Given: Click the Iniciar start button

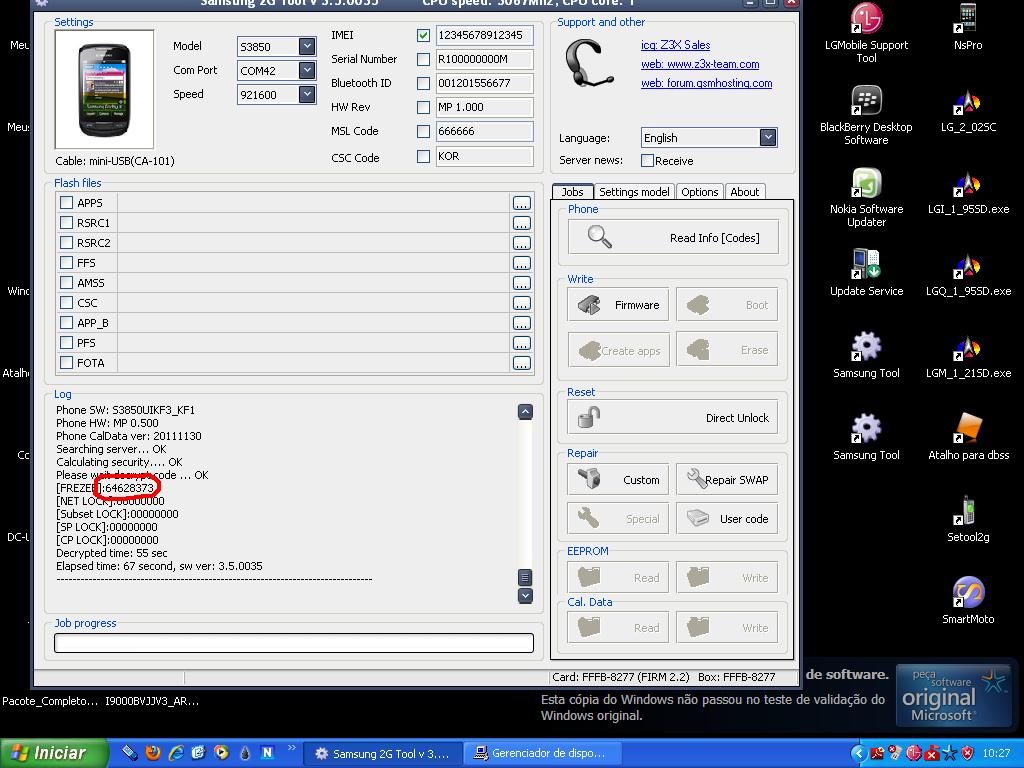Looking at the screenshot, I should pyautogui.click(x=54, y=753).
